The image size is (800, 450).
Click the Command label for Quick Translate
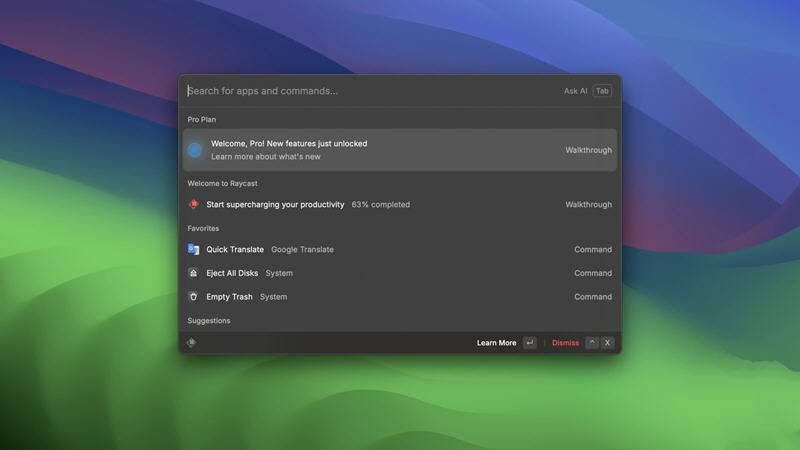coord(593,249)
